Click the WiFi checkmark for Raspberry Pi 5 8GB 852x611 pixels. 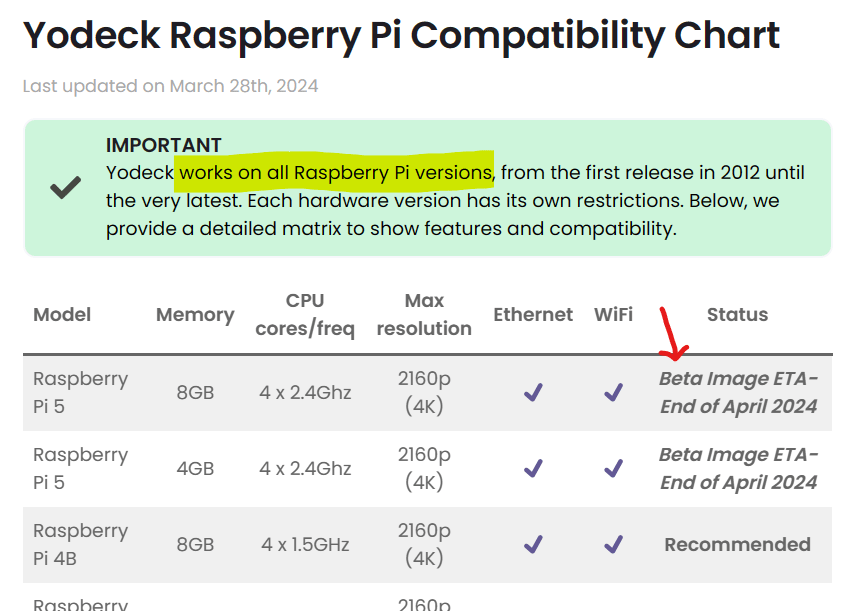[613, 393]
